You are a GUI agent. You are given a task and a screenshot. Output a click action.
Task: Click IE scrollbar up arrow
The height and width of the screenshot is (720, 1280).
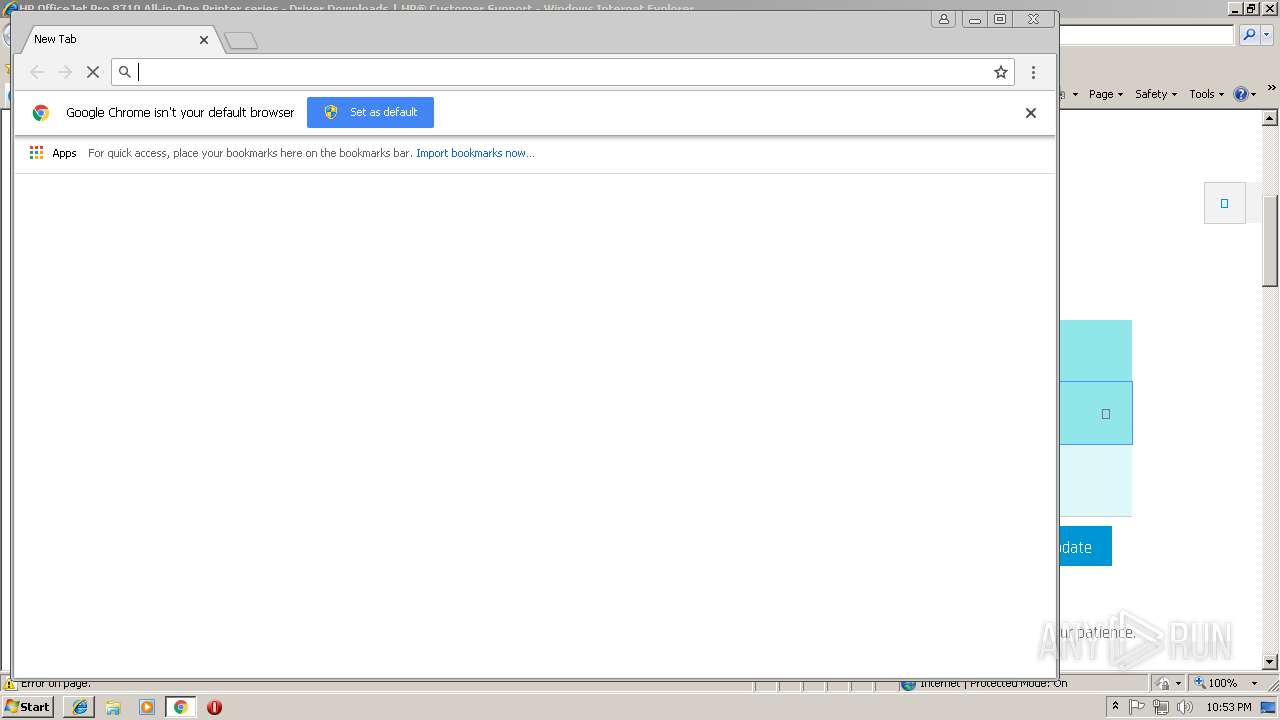coord(1270,117)
